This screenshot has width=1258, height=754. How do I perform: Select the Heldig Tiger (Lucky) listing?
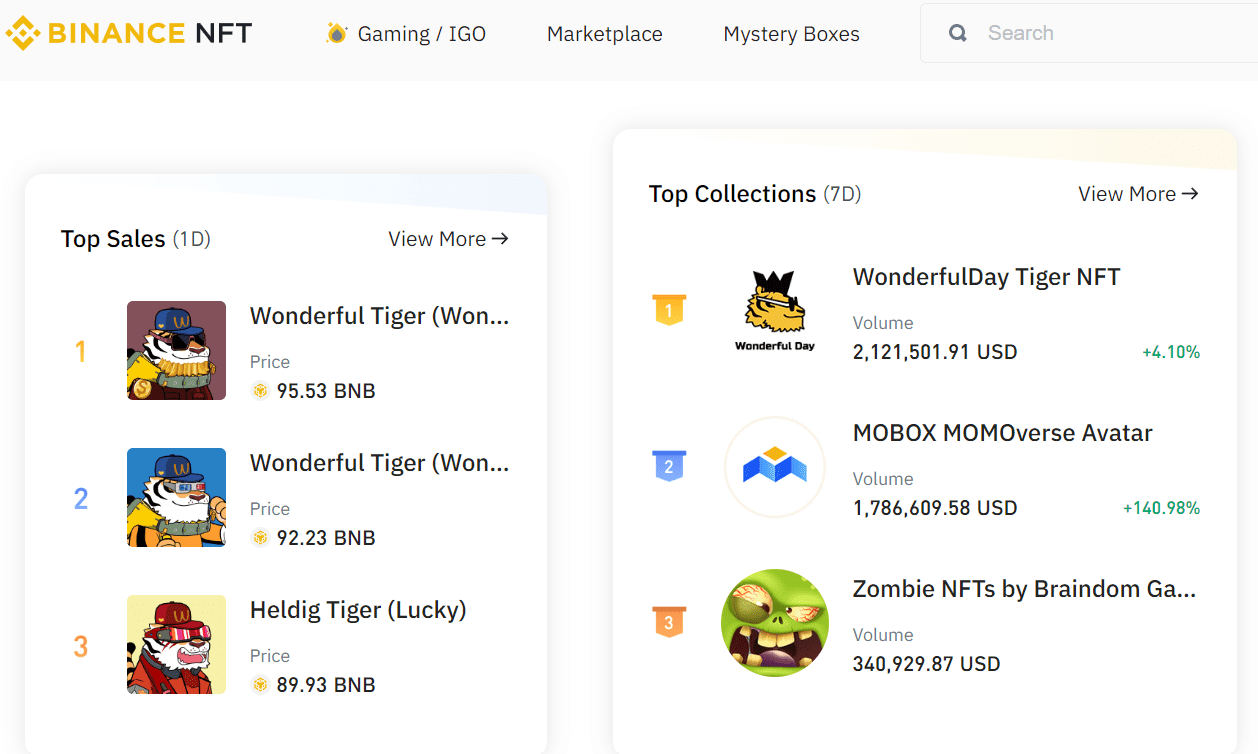pos(358,610)
